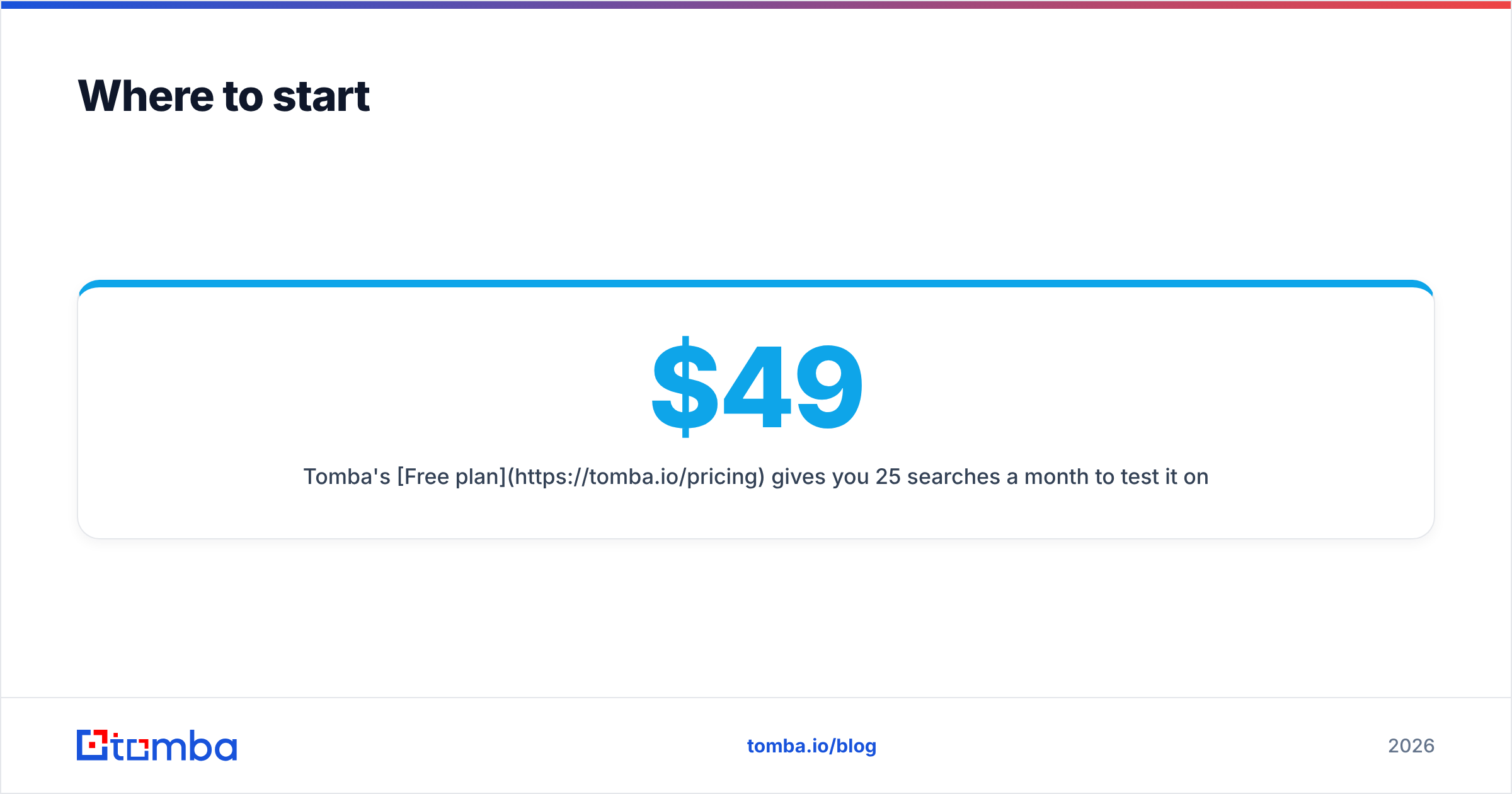Viewport: 1512px width, 794px height.
Task: Click the [Free plan] text in the description
Action: [452, 477]
